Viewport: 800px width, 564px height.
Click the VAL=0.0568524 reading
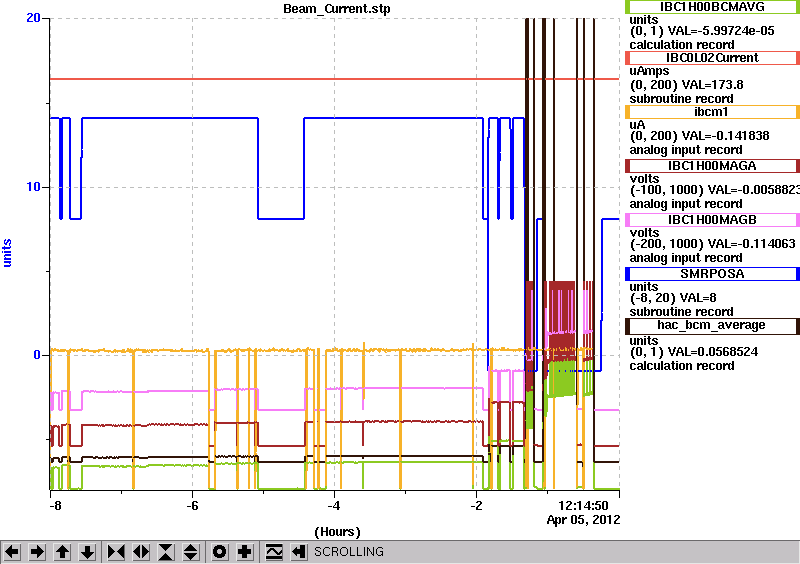click(x=713, y=352)
